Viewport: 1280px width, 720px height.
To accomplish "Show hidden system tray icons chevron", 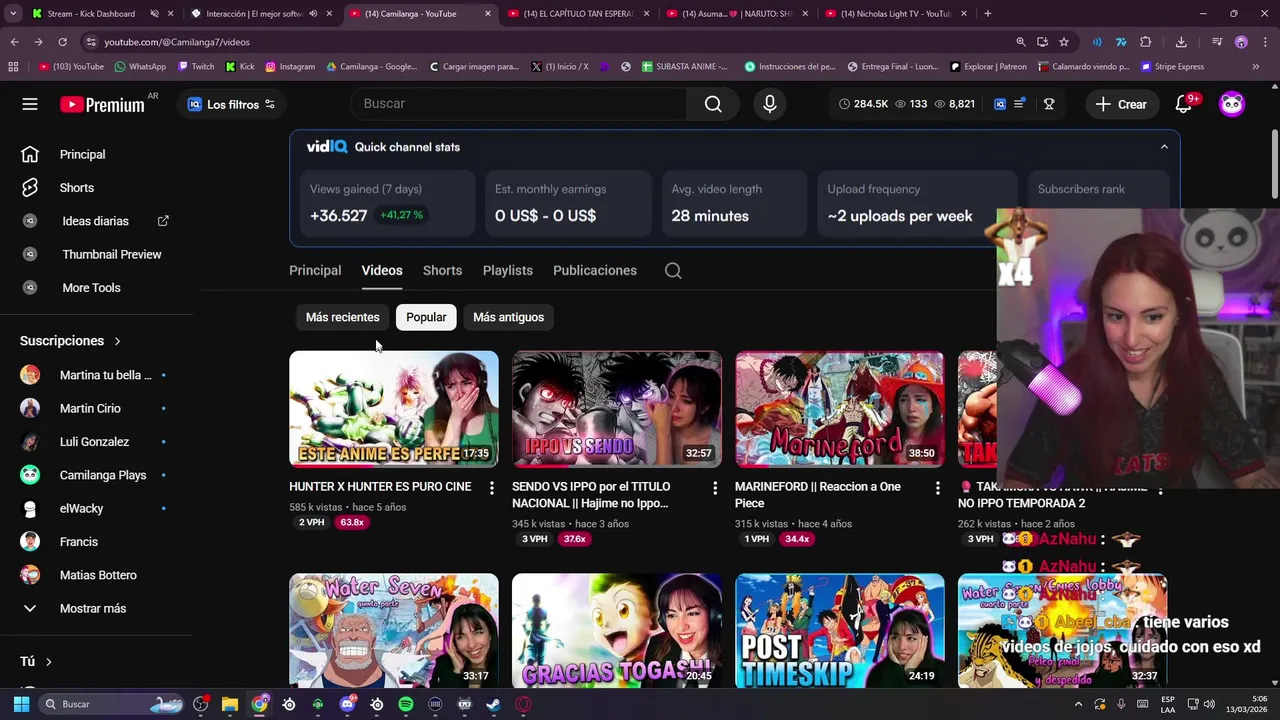I will tap(1078, 704).
